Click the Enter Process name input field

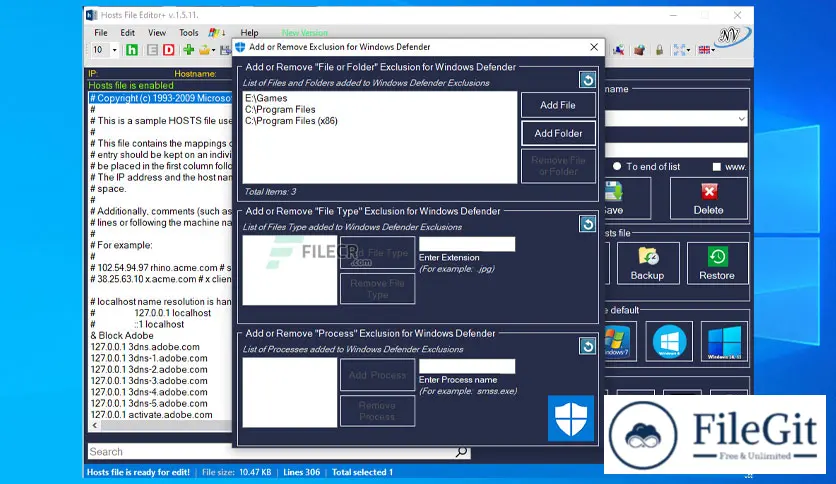[x=467, y=366]
